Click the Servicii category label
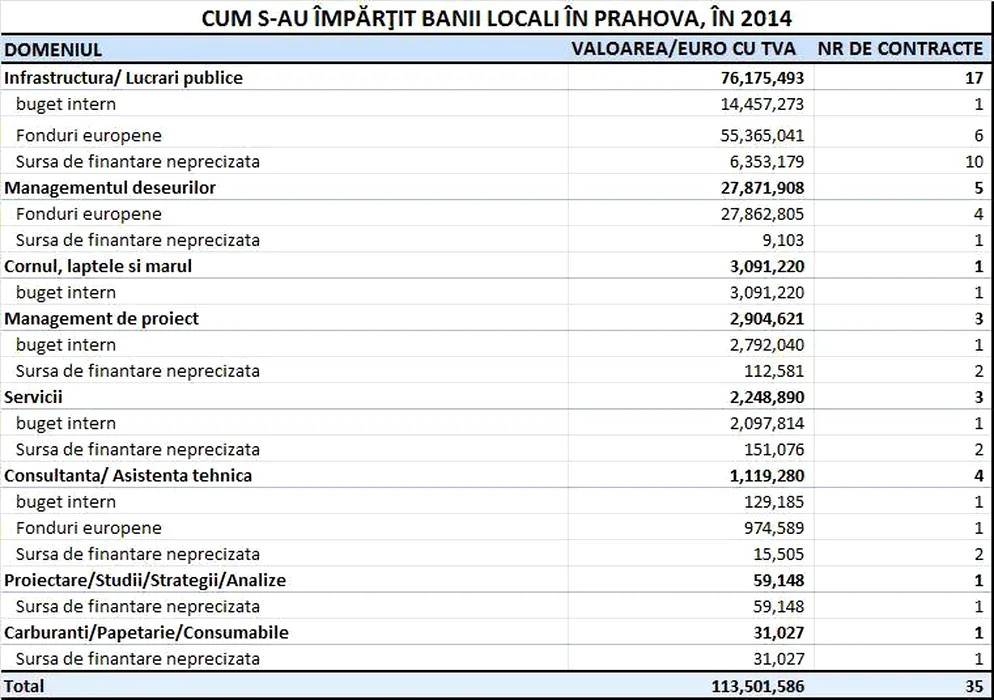The image size is (994, 700). point(34,397)
